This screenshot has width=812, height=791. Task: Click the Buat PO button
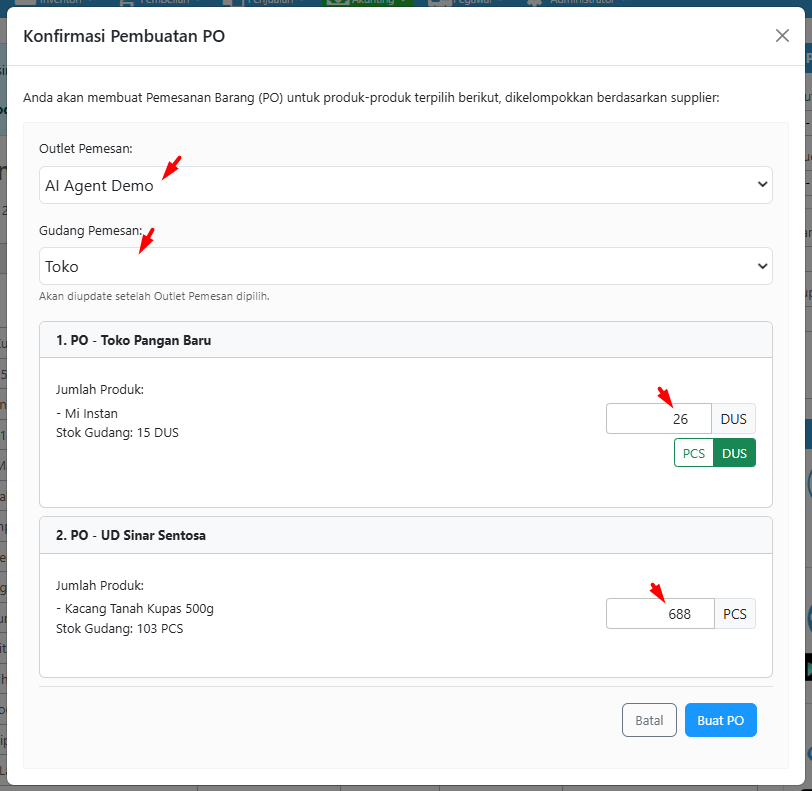pyautogui.click(x=720, y=720)
